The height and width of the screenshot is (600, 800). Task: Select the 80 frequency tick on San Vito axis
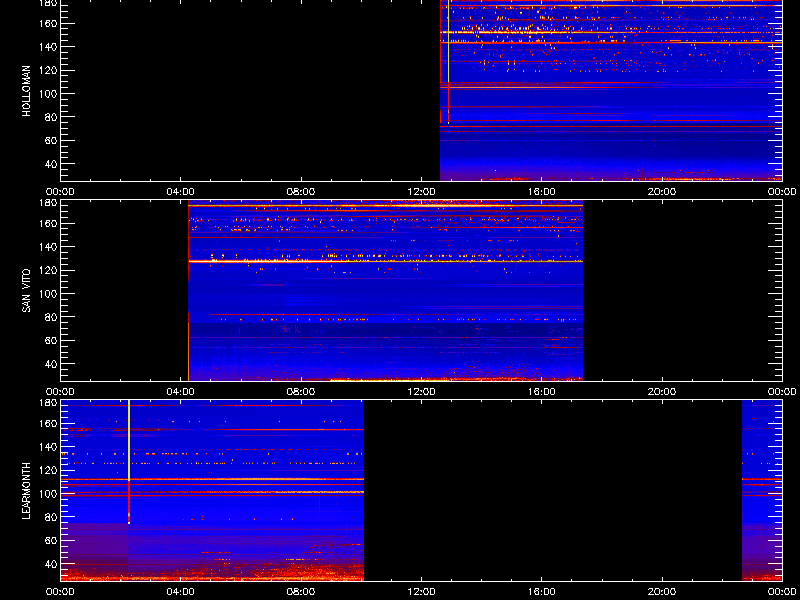[52, 317]
